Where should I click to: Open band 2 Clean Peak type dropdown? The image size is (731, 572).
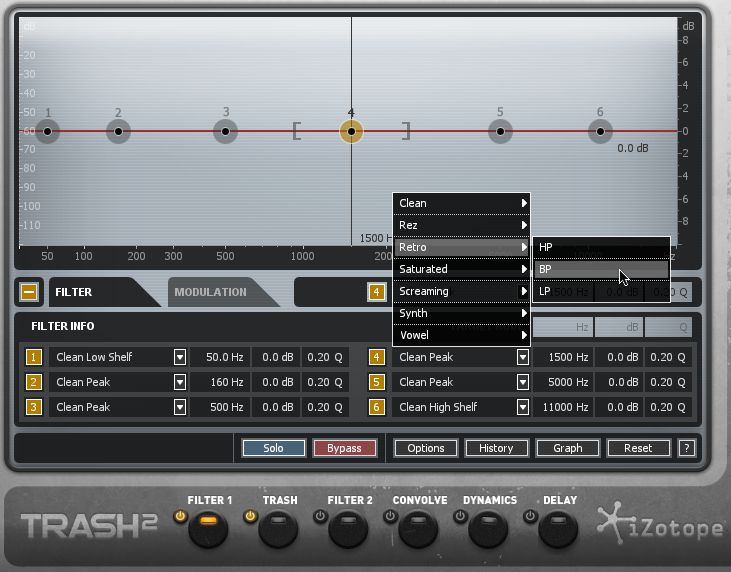pos(179,382)
